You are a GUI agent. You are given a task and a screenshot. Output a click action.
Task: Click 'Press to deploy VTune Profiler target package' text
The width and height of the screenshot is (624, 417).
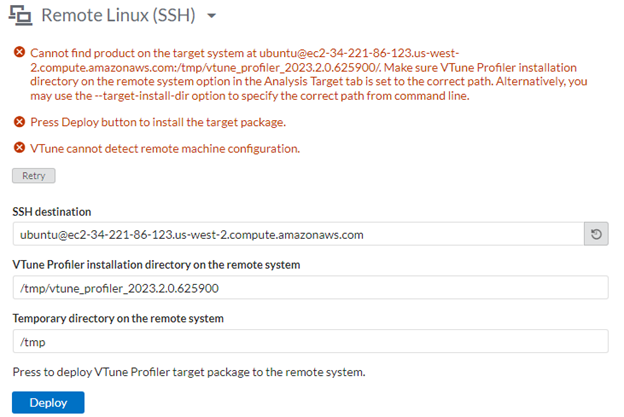189,372
